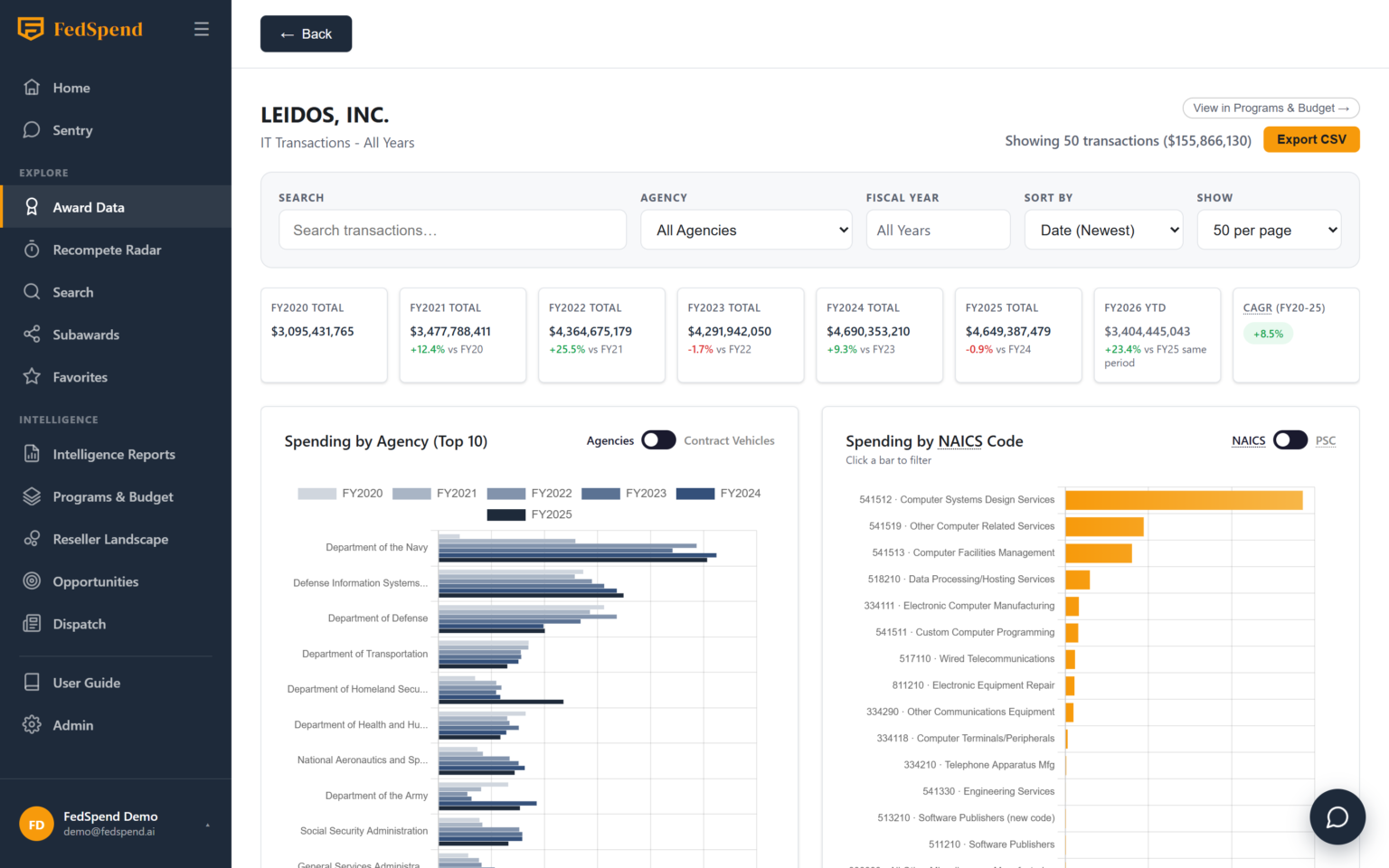Viewport: 1389px width, 868px height.
Task: Open Reseller Landscape menu item
Action: [x=116, y=539]
